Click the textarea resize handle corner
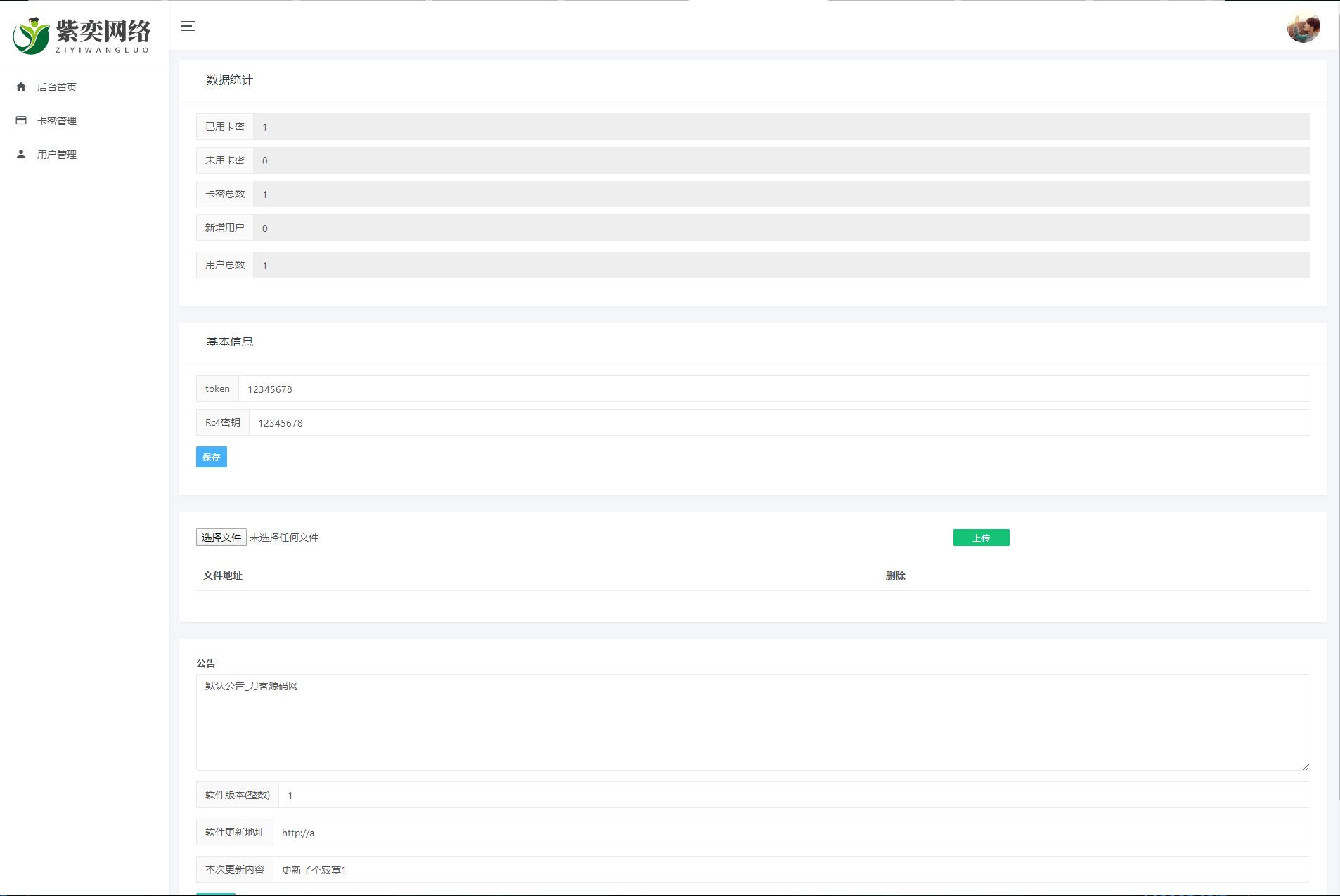1340x896 pixels. click(x=1306, y=766)
